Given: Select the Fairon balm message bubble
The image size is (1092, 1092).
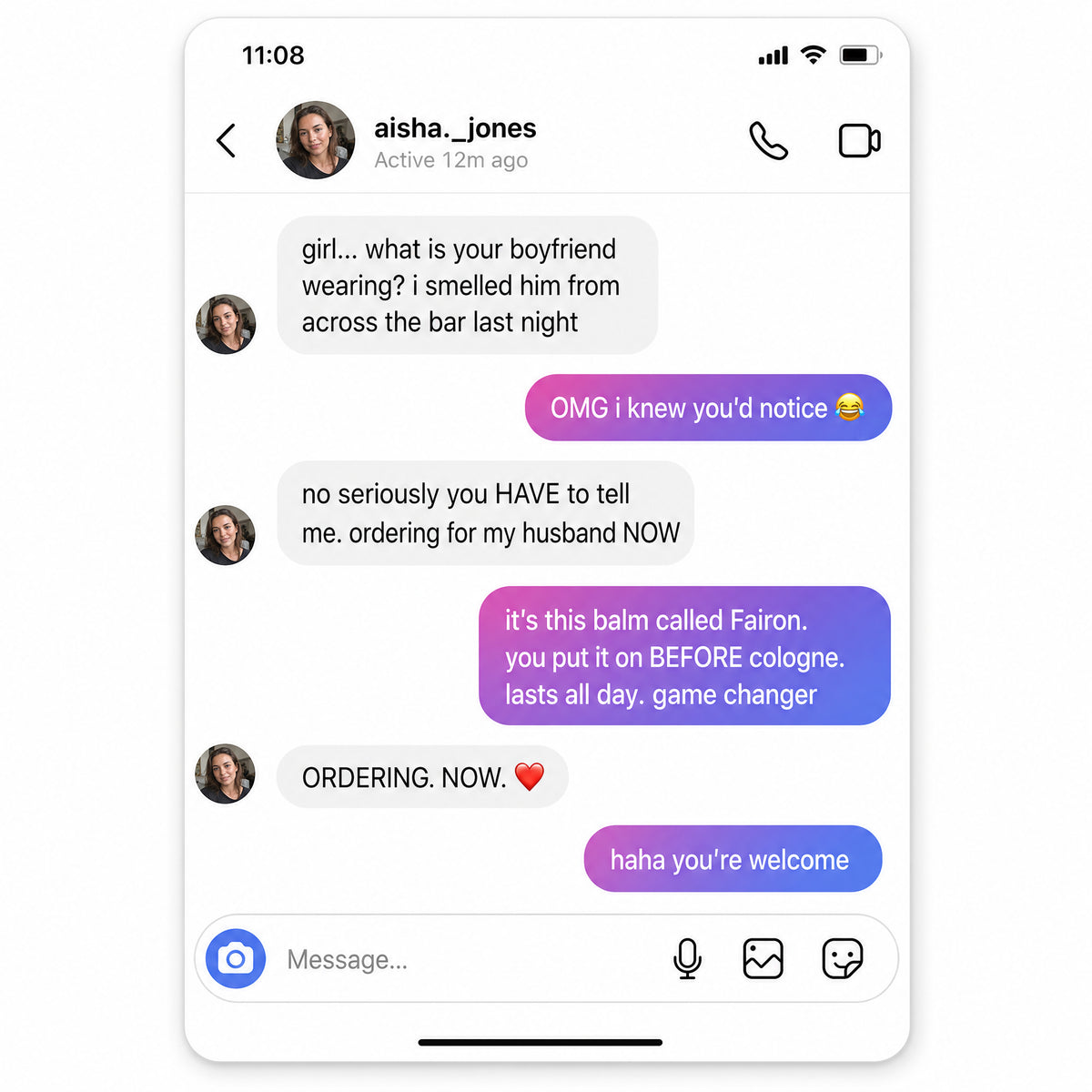Looking at the screenshot, I should (x=684, y=656).
